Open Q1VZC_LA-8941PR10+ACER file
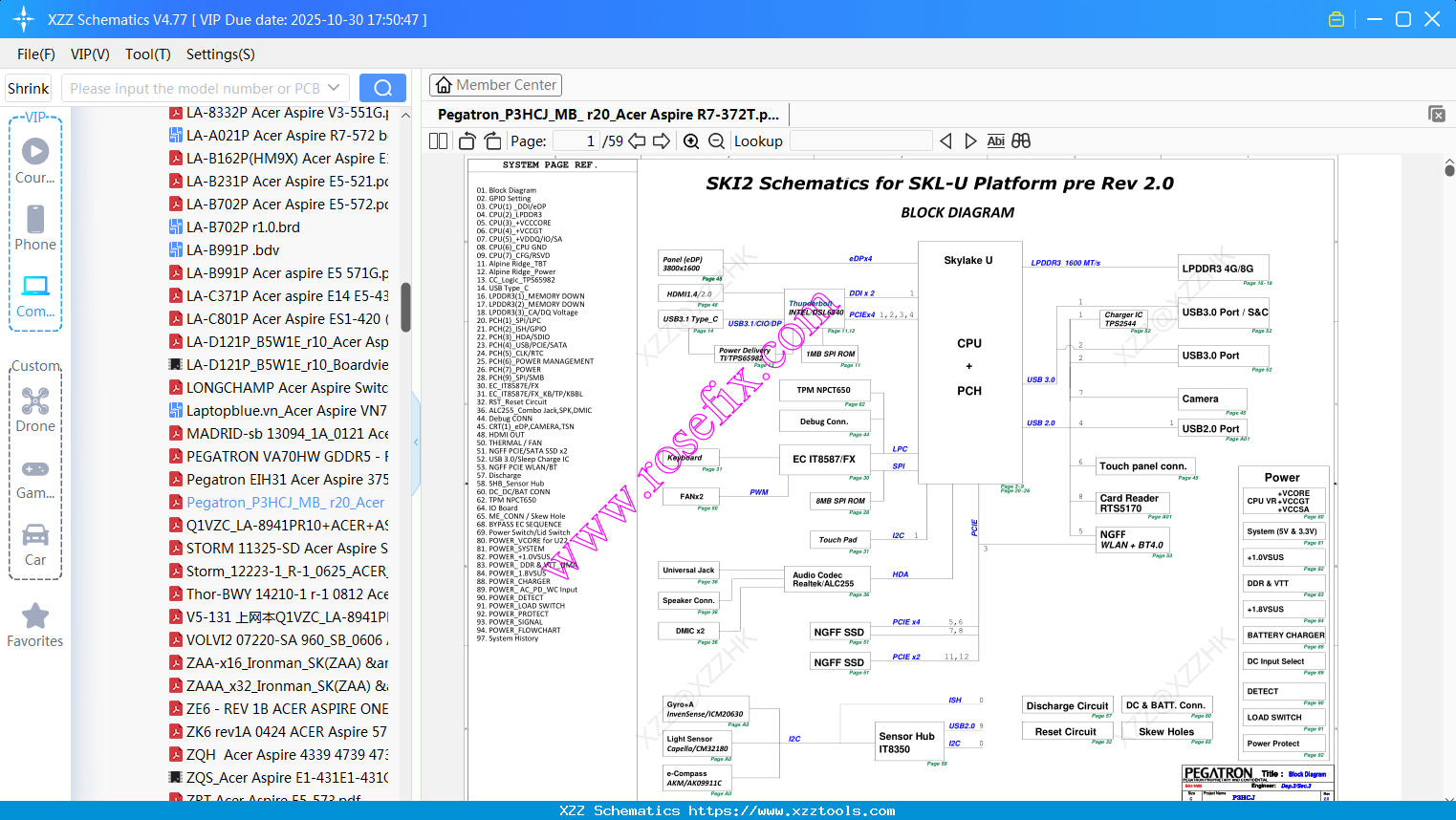Viewport: 1456px width, 820px height. pos(279,526)
